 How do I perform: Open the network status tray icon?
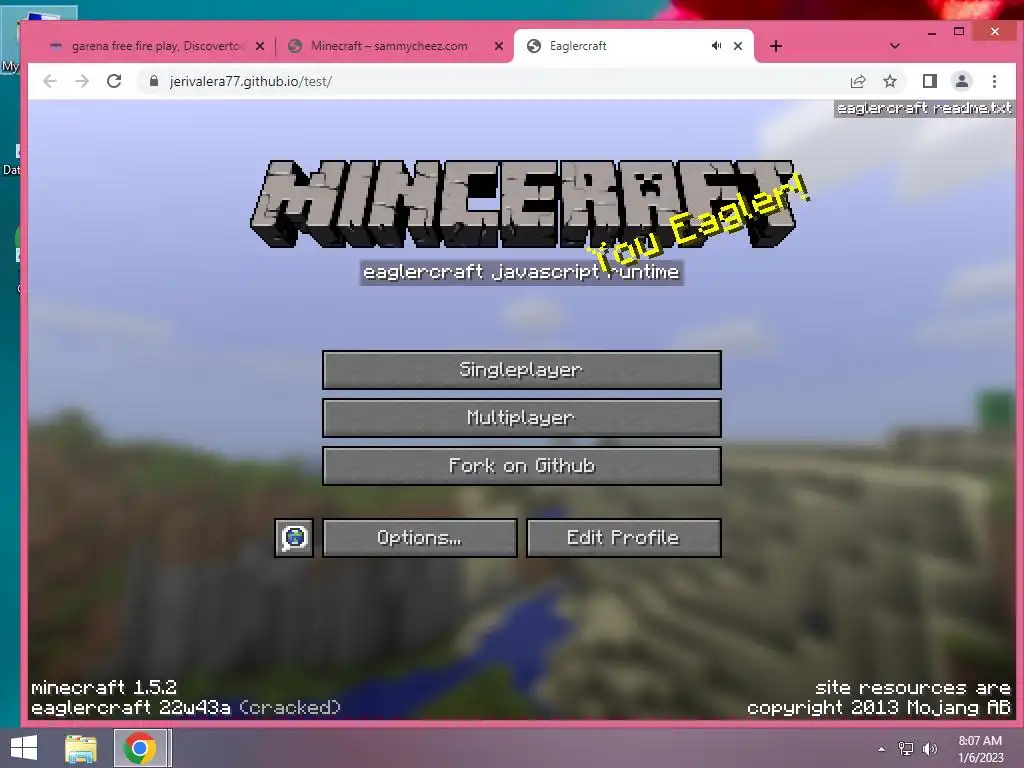pyautogui.click(x=906, y=749)
